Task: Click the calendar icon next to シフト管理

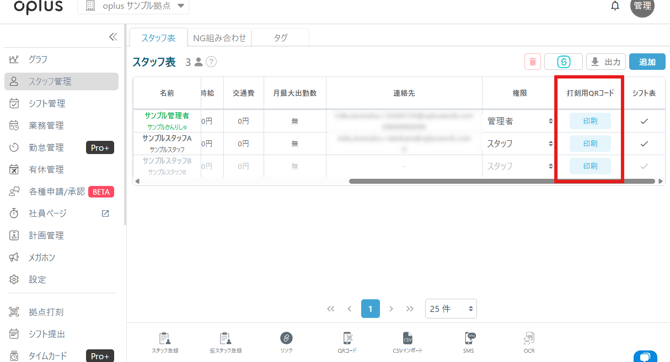Action: click(14, 103)
